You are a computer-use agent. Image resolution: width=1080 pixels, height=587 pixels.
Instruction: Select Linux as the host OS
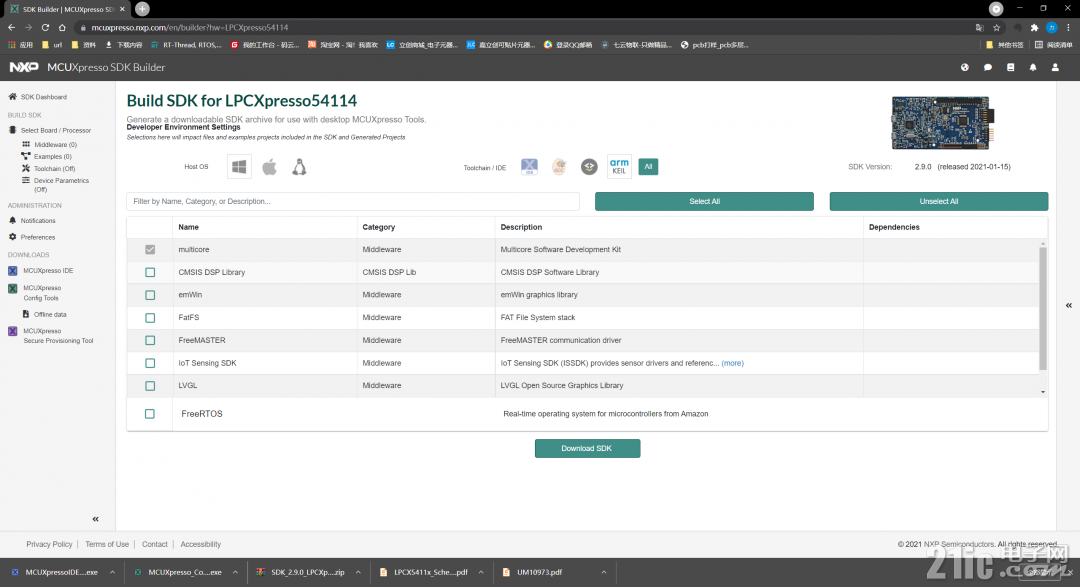click(x=299, y=167)
